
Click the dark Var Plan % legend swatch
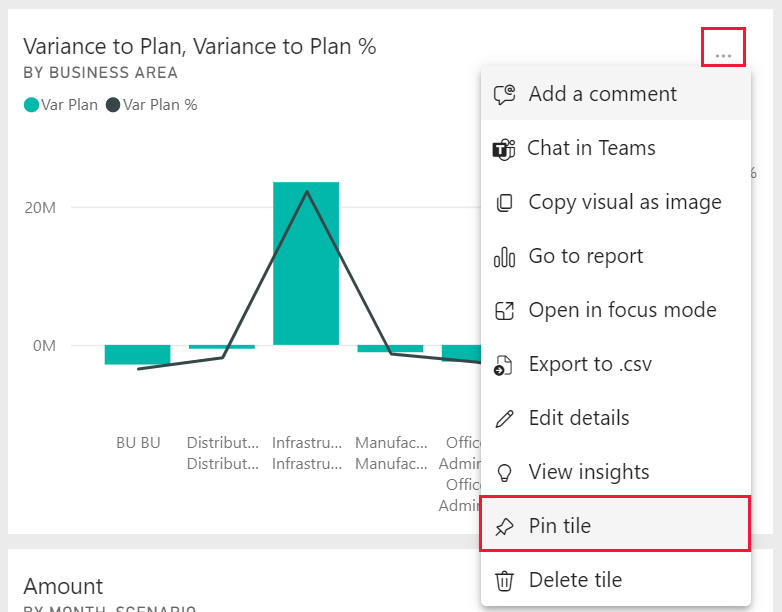(x=113, y=105)
